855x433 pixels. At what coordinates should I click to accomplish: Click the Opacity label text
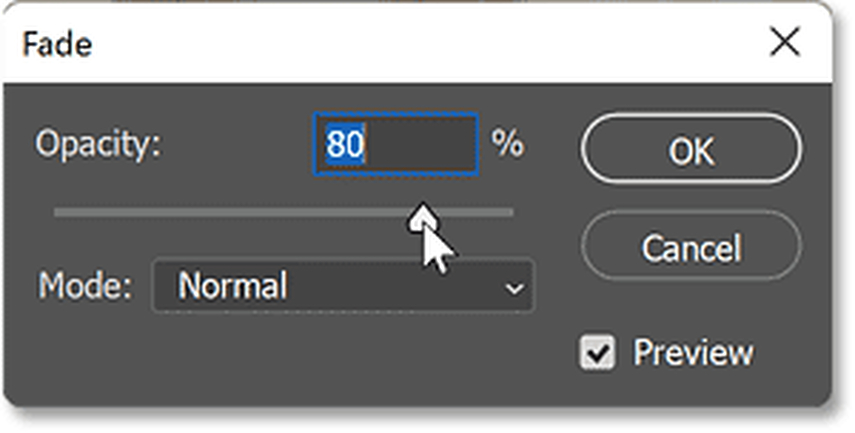click(97, 145)
